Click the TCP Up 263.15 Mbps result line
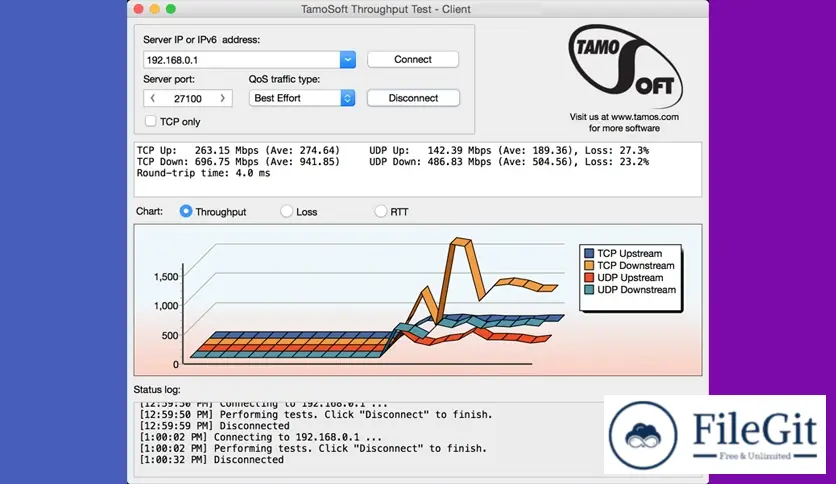 click(x=238, y=150)
